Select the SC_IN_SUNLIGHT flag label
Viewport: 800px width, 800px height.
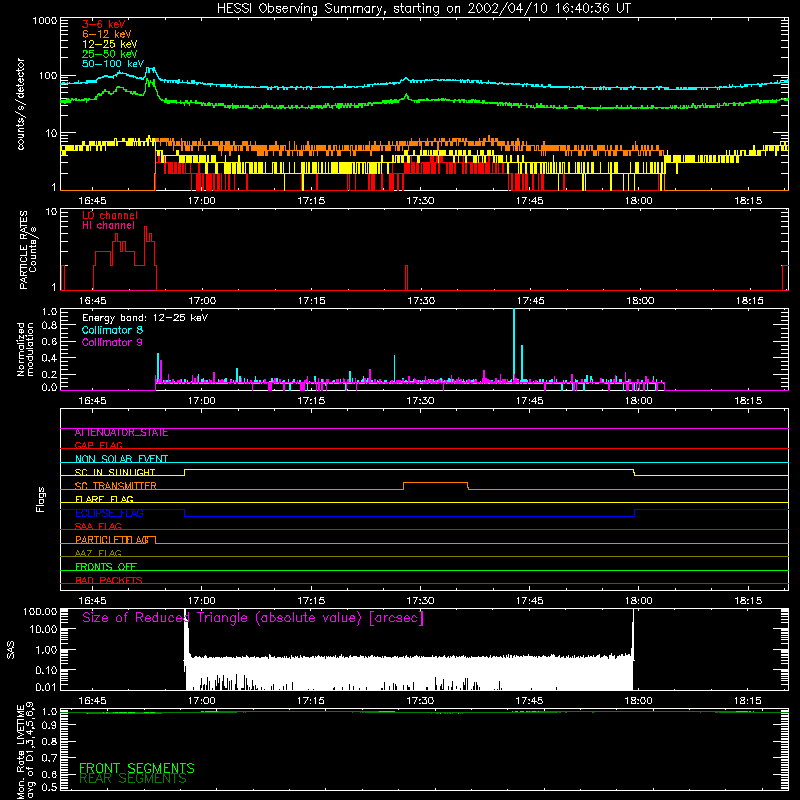[x=115, y=472]
